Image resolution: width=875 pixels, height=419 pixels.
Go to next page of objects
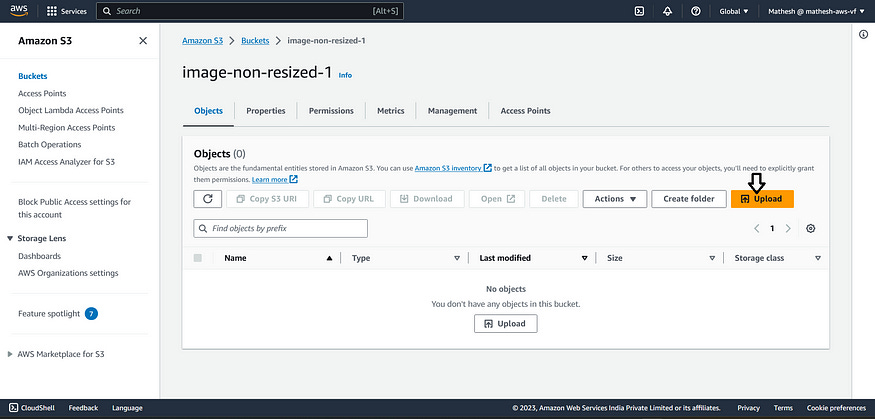pyautogui.click(x=788, y=228)
